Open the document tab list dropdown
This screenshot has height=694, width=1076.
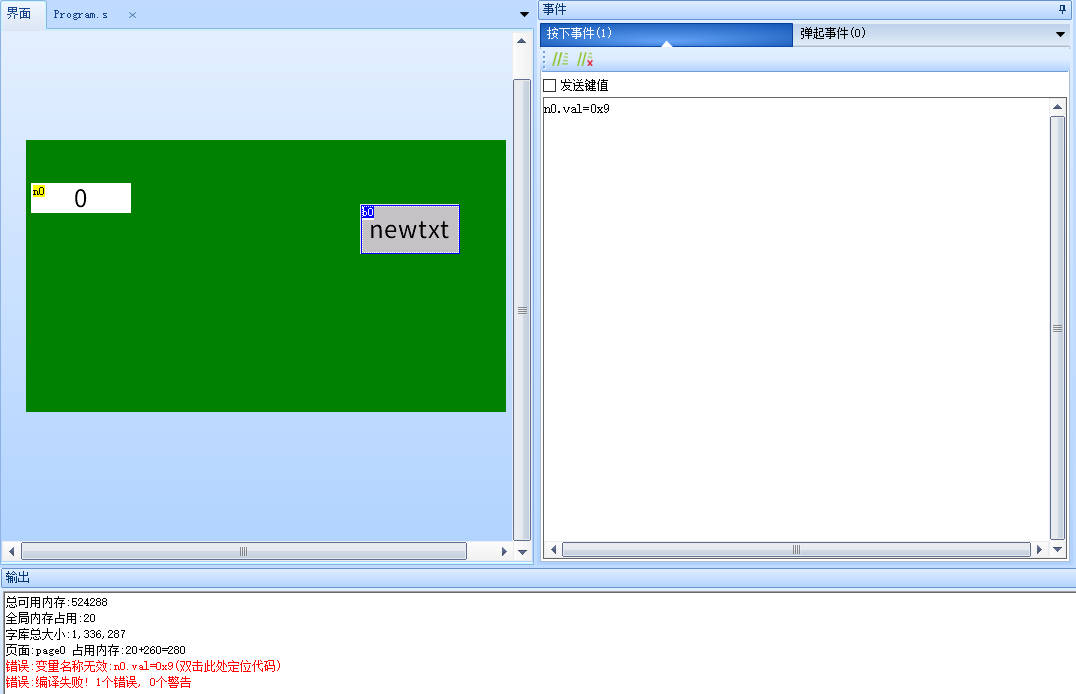pyautogui.click(x=525, y=14)
